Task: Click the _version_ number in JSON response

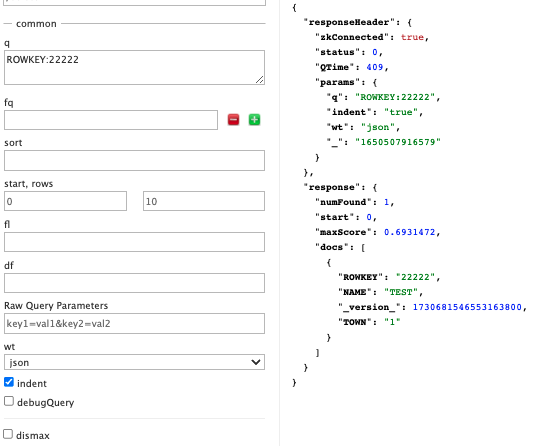Action: [x=467, y=307]
